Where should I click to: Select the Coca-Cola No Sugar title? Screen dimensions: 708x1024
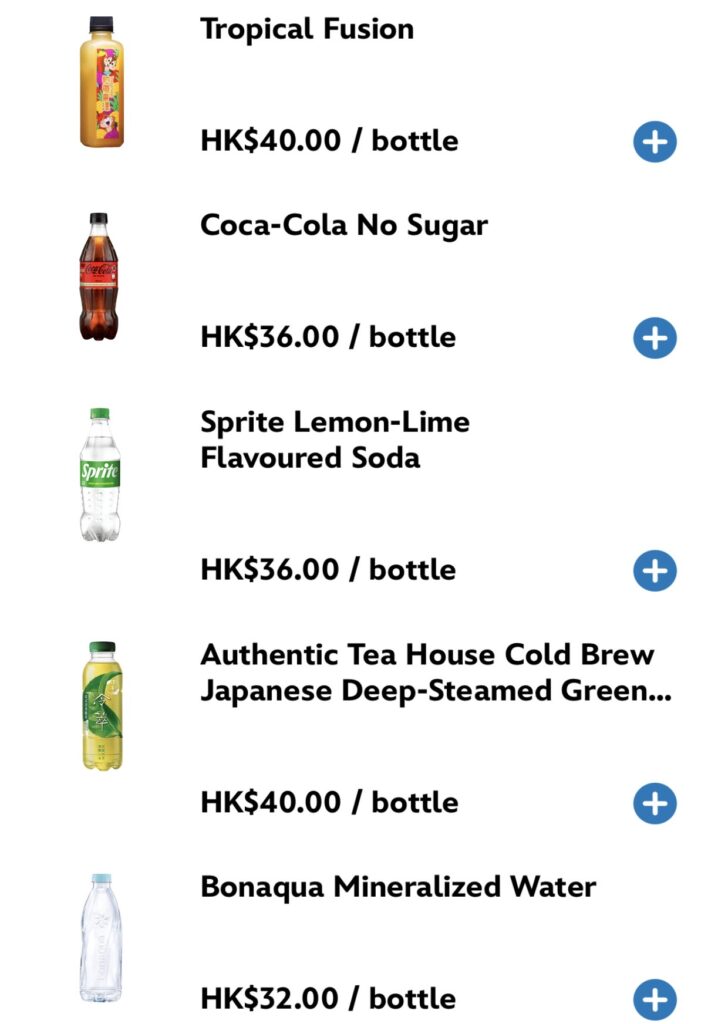point(344,226)
